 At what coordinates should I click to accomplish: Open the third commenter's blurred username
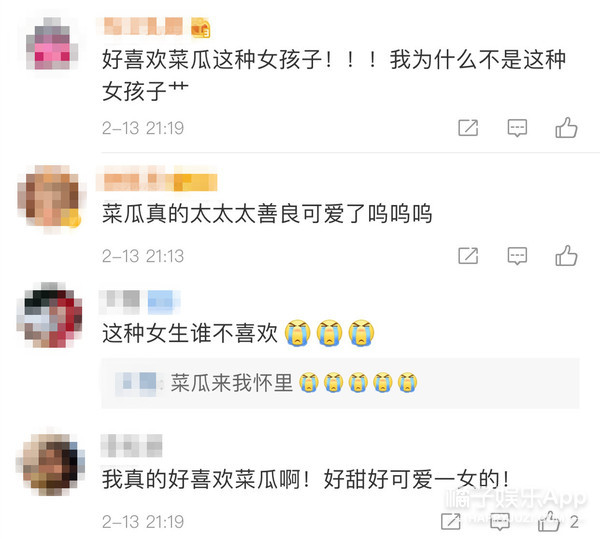pos(139,301)
